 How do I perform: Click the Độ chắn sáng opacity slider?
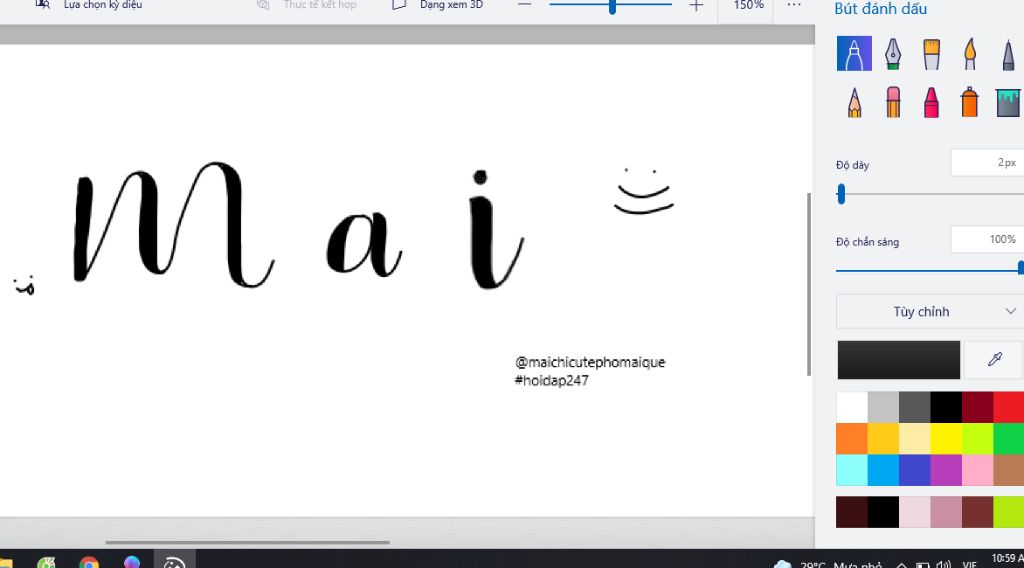[x=930, y=270]
